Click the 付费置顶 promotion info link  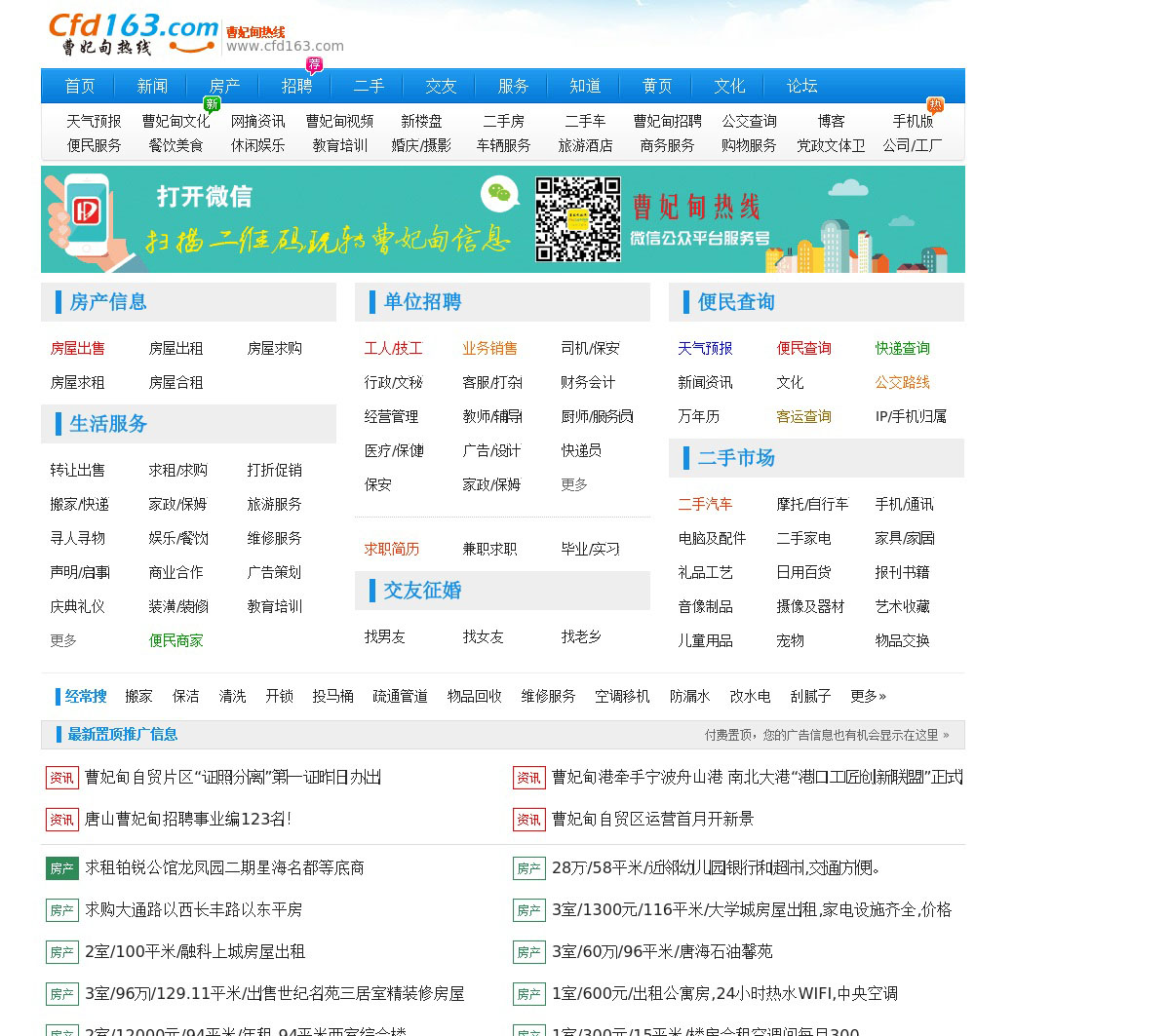(826, 735)
